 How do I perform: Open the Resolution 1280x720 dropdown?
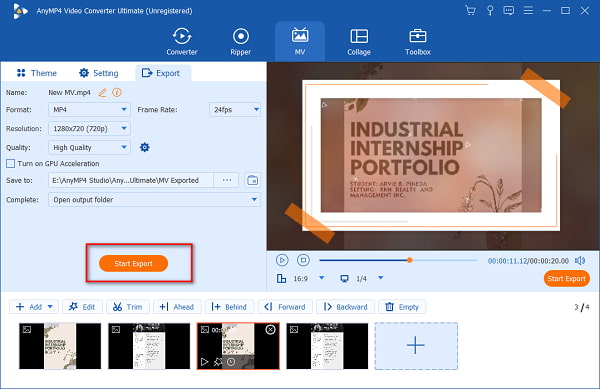tap(89, 129)
